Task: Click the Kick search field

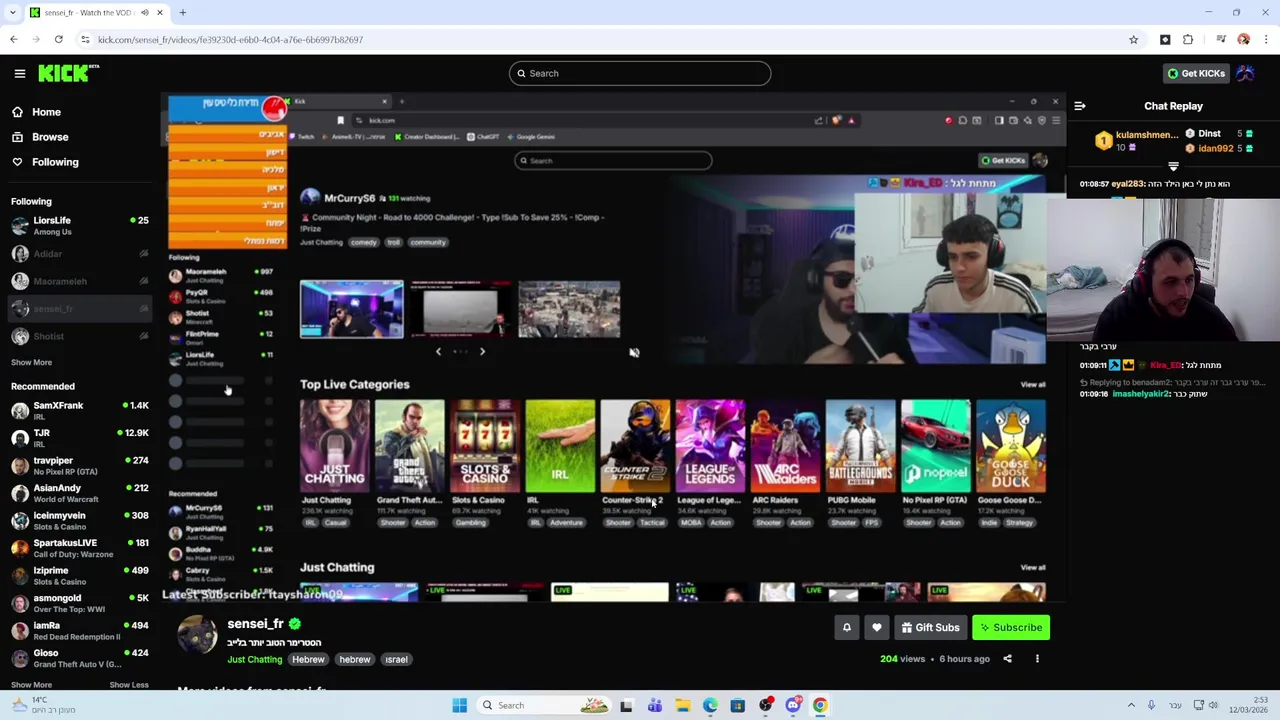Action: coord(640,73)
